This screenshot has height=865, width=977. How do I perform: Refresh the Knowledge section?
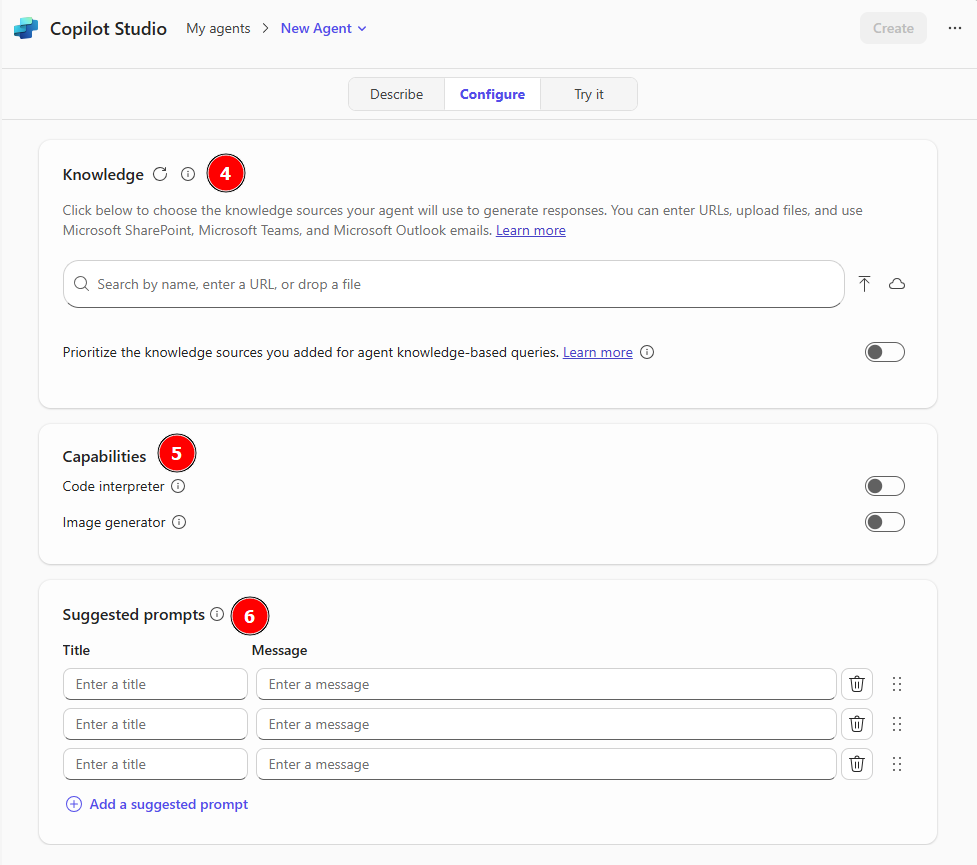coord(160,174)
